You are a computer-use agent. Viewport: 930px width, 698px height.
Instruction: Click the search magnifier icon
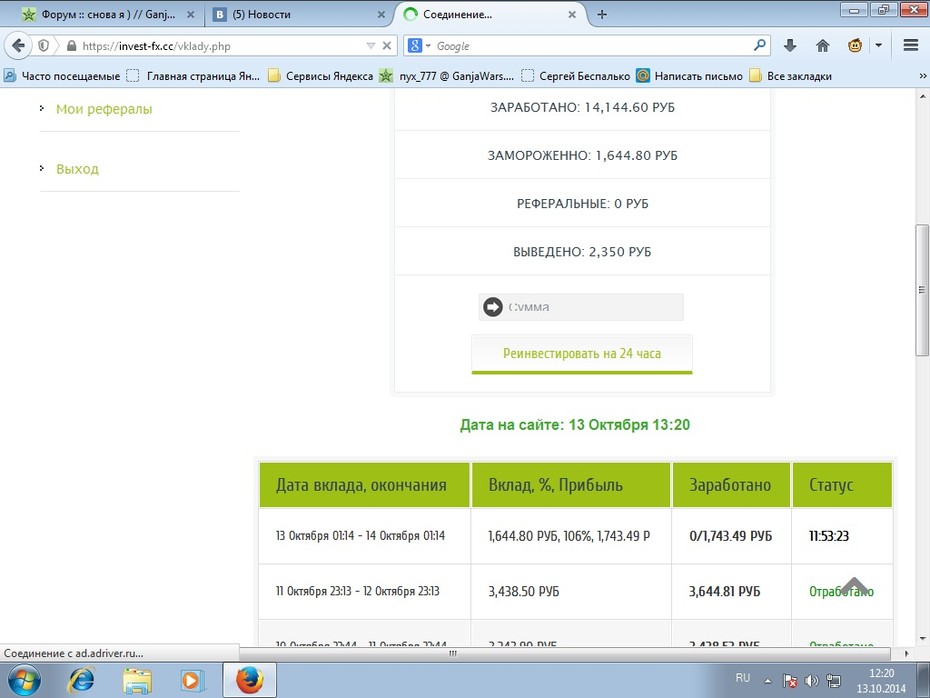click(x=759, y=45)
